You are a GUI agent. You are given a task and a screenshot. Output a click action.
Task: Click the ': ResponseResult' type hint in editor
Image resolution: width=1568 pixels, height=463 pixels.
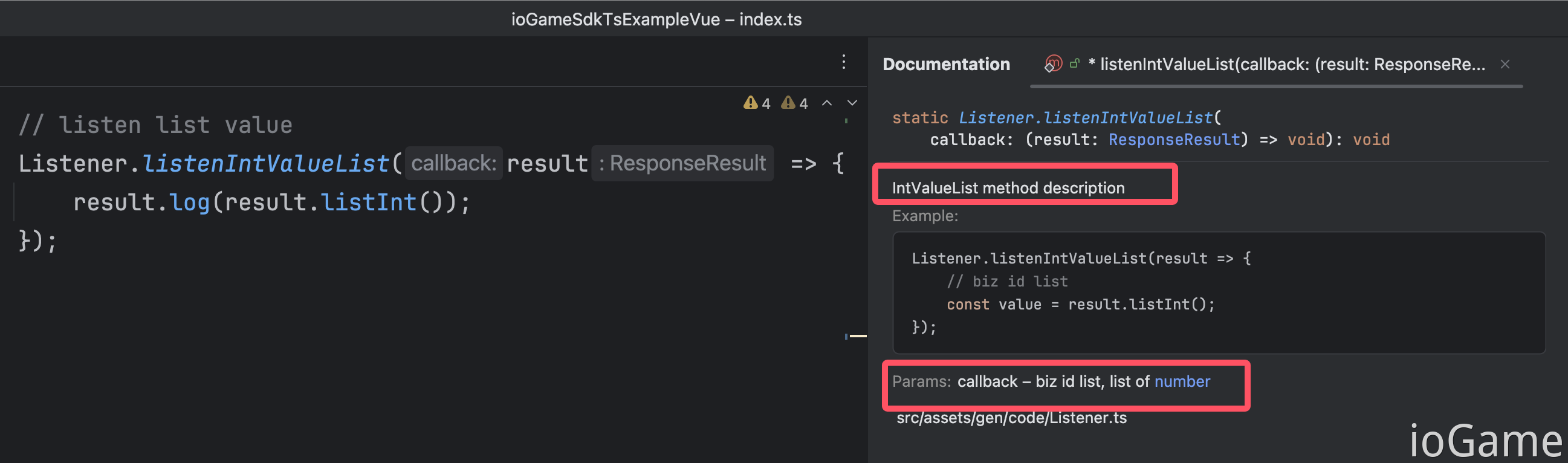coord(682,163)
